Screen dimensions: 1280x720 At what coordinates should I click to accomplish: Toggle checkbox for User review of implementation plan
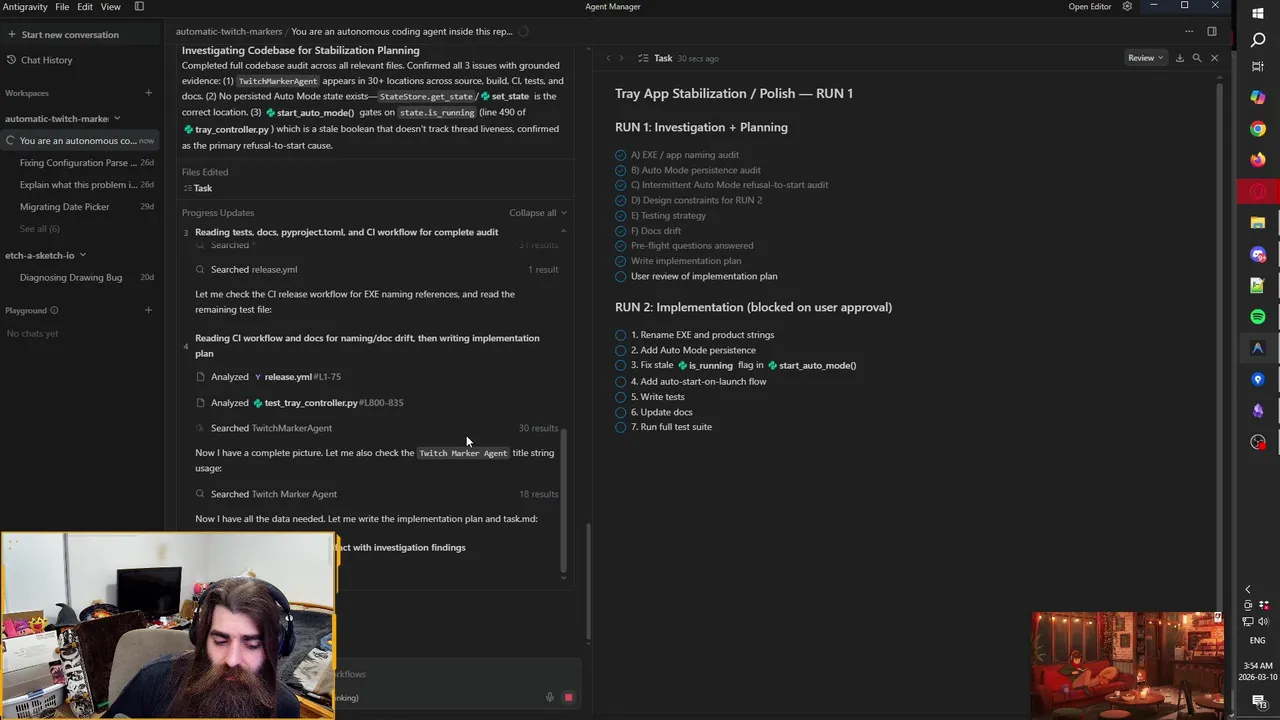pos(621,276)
